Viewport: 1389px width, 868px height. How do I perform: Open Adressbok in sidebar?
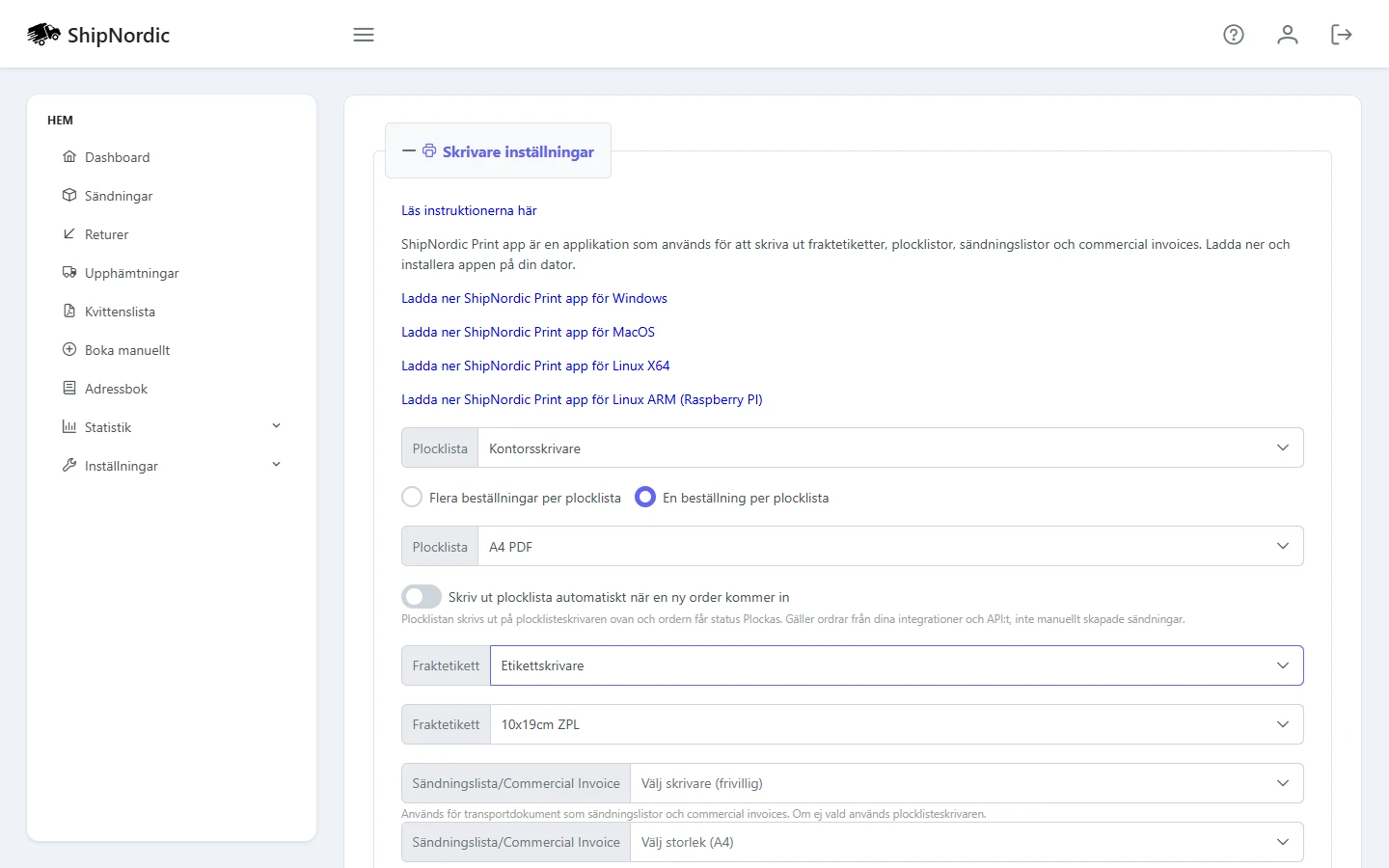pos(172,389)
